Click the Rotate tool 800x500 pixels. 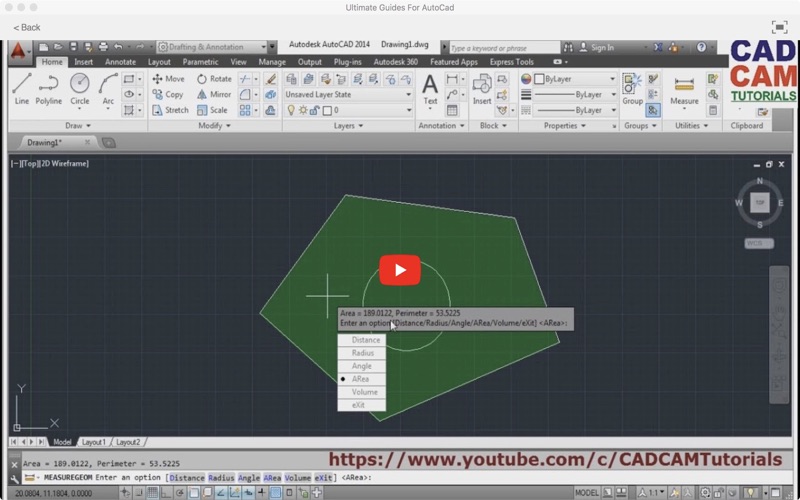tap(214, 79)
